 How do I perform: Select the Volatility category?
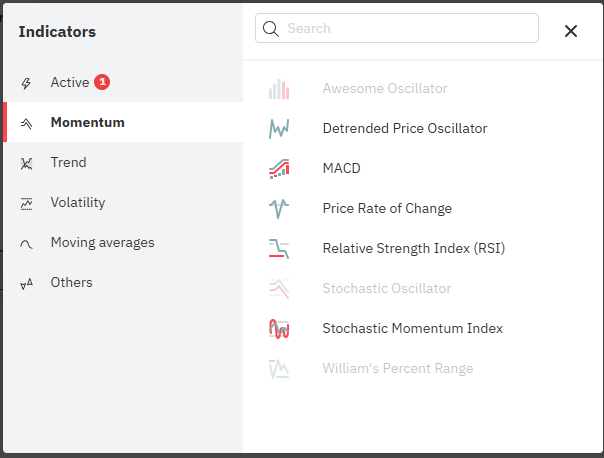pos(77,202)
